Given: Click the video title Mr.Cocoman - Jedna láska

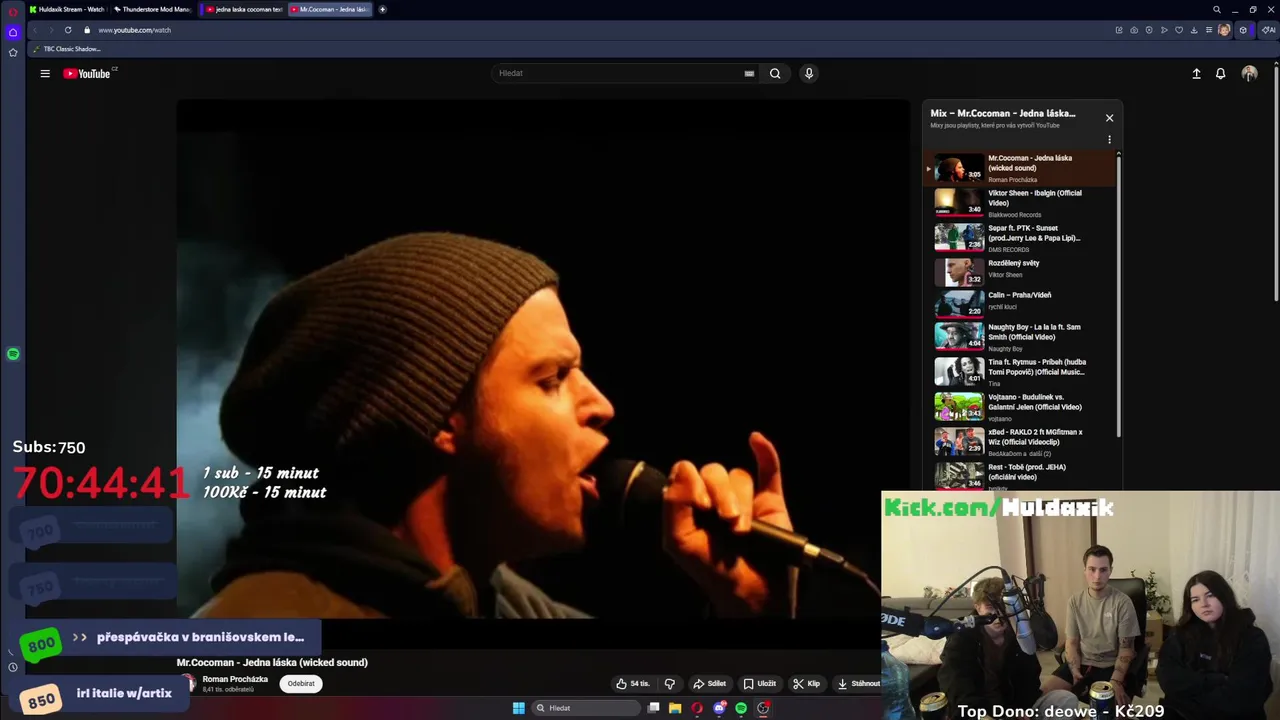Looking at the screenshot, I should [272, 662].
